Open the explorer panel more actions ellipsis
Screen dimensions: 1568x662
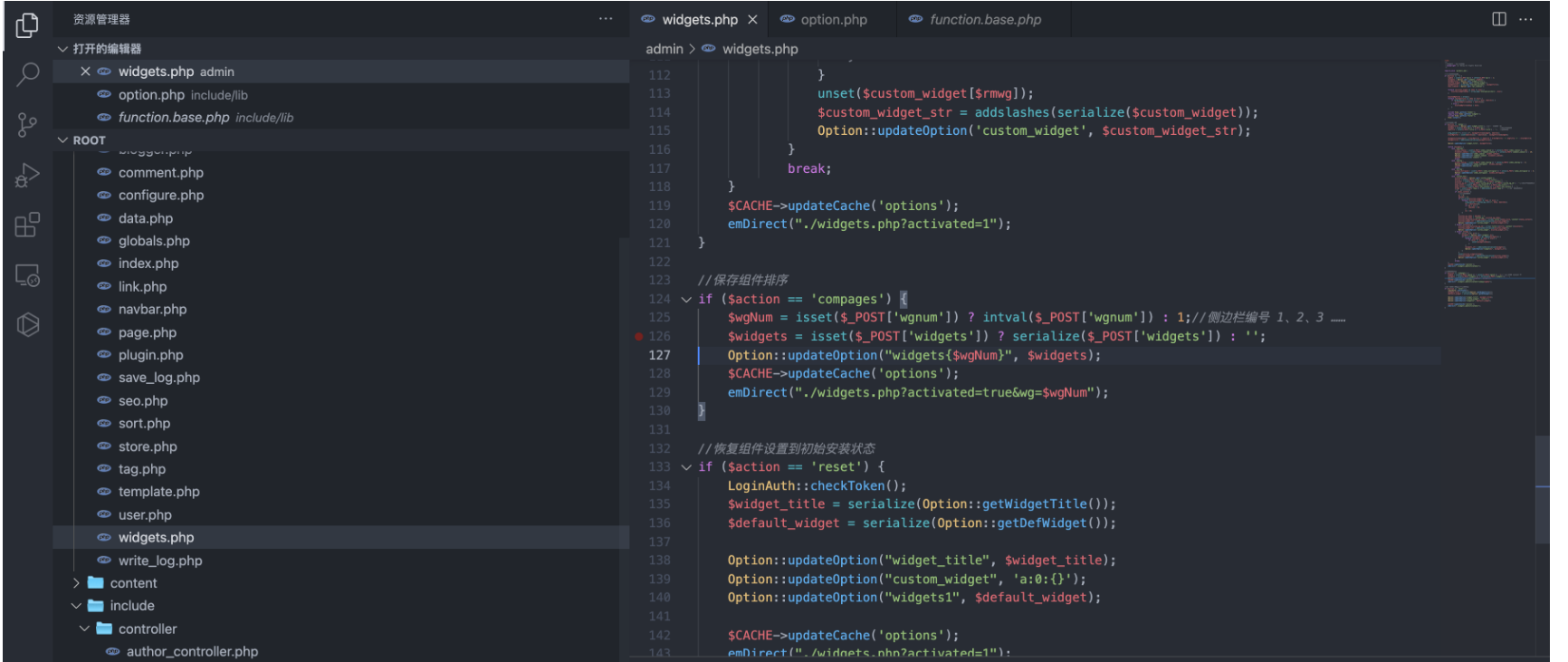[606, 19]
